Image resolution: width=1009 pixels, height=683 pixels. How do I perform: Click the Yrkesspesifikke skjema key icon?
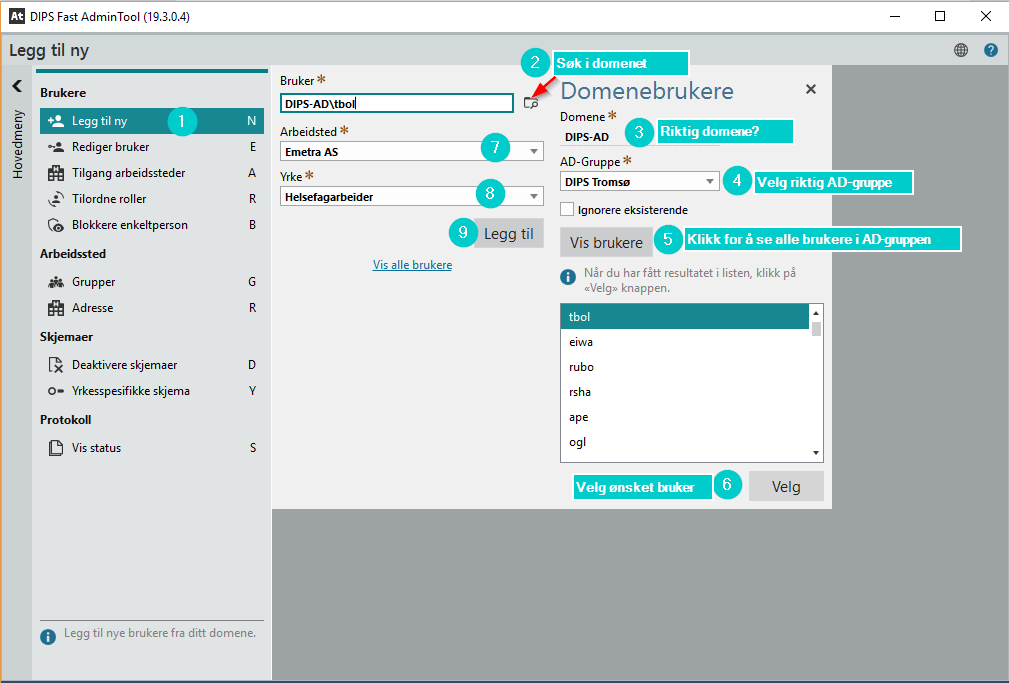click(56, 391)
